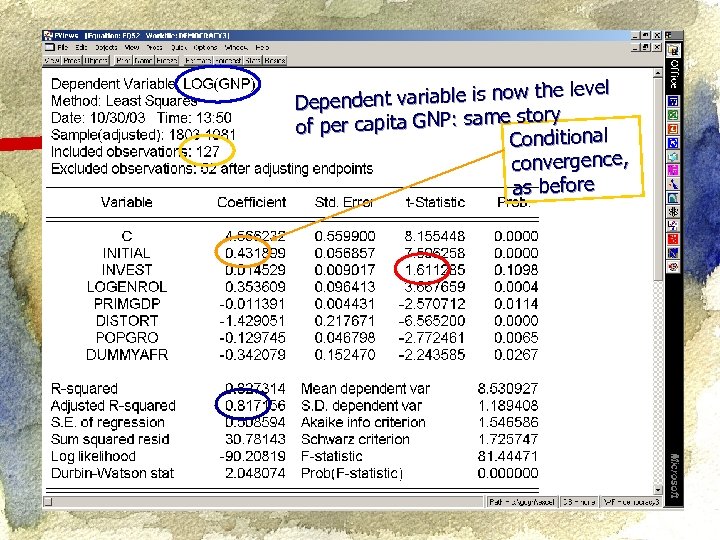Image resolution: width=720 pixels, height=540 pixels.
Task: Click the Forecast toolbar button
Action: point(228,60)
